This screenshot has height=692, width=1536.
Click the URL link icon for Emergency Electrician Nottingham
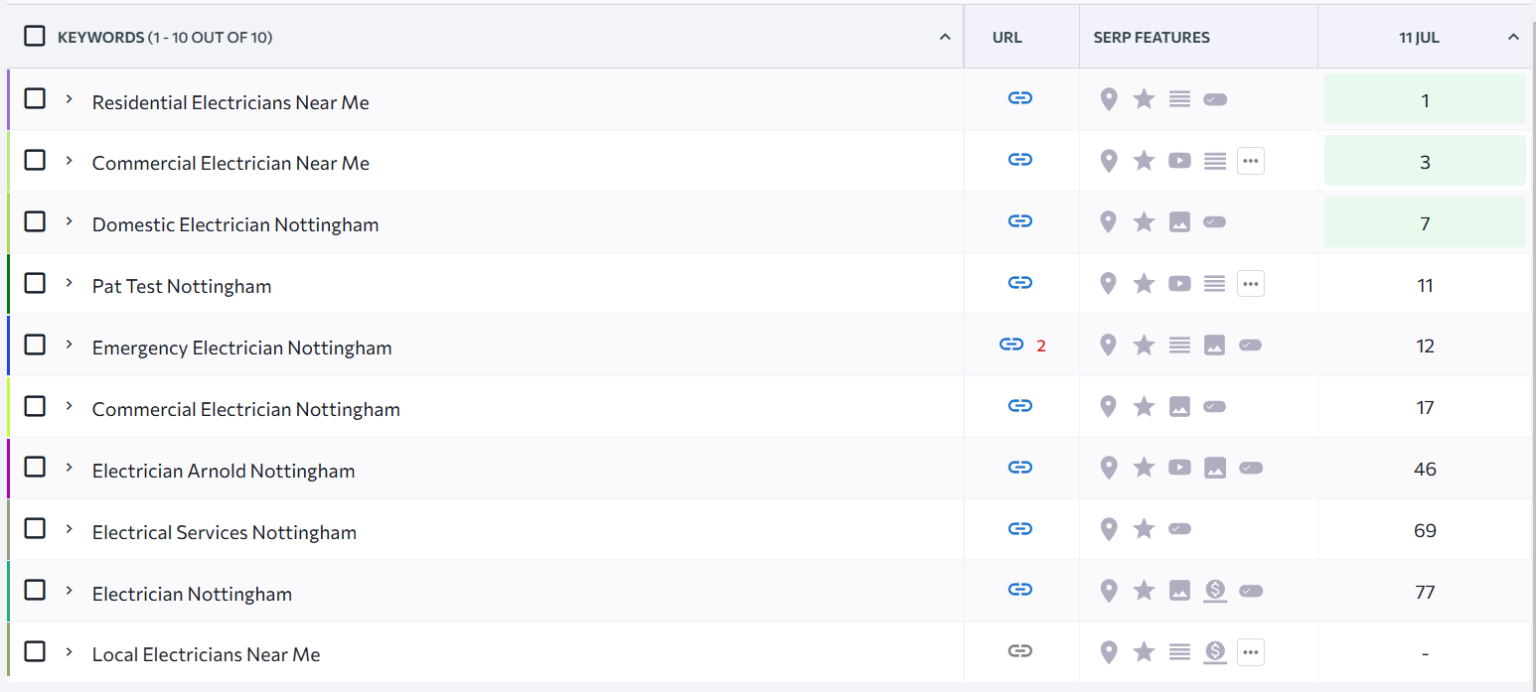coord(1011,345)
